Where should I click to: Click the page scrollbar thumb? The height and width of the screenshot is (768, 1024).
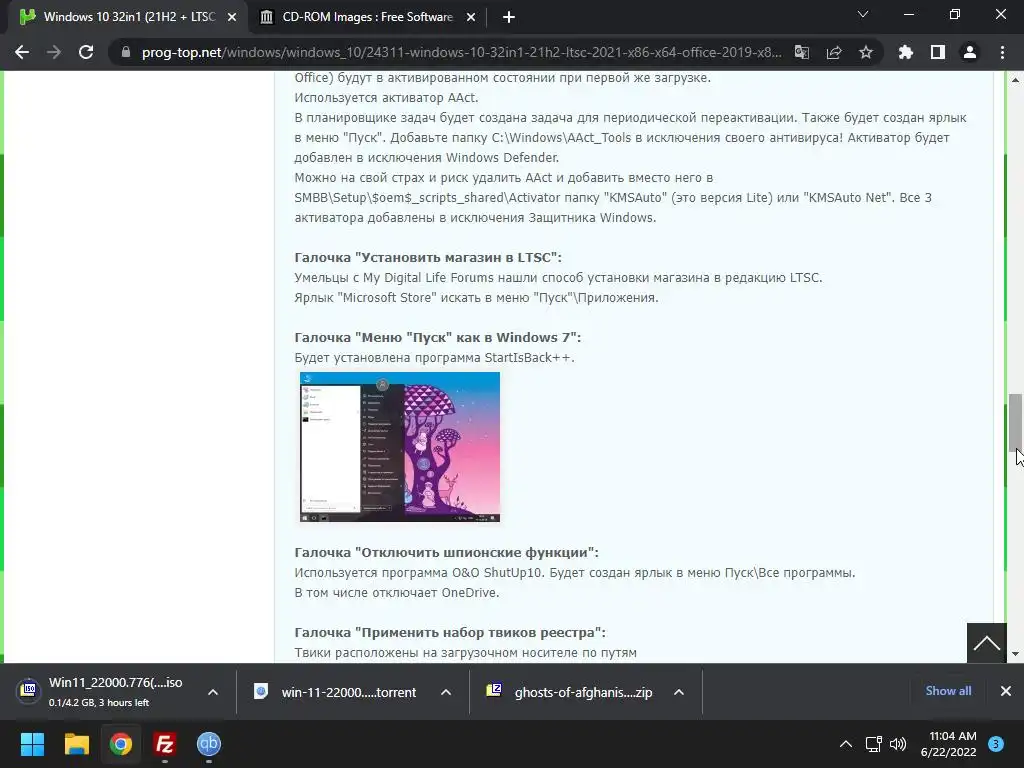(1015, 422)
